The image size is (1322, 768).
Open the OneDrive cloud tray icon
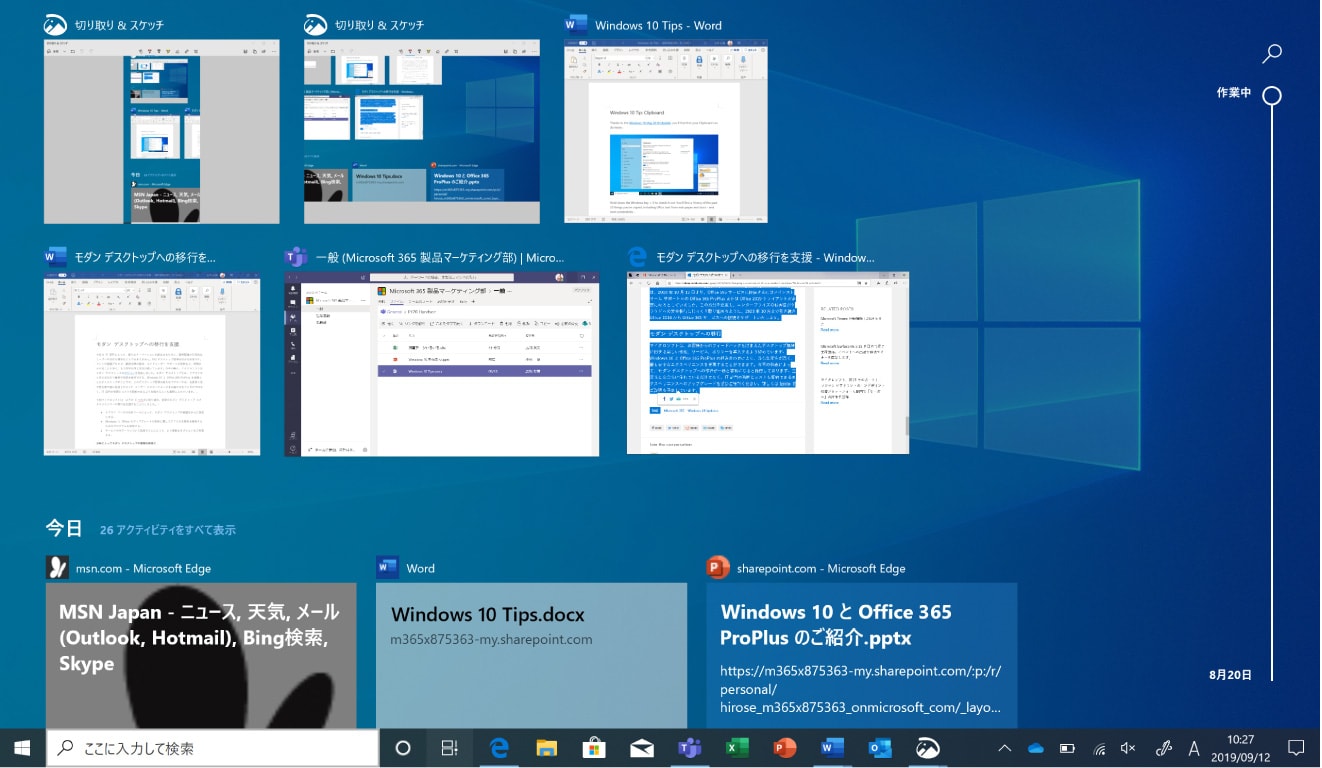coord(1036,748)
